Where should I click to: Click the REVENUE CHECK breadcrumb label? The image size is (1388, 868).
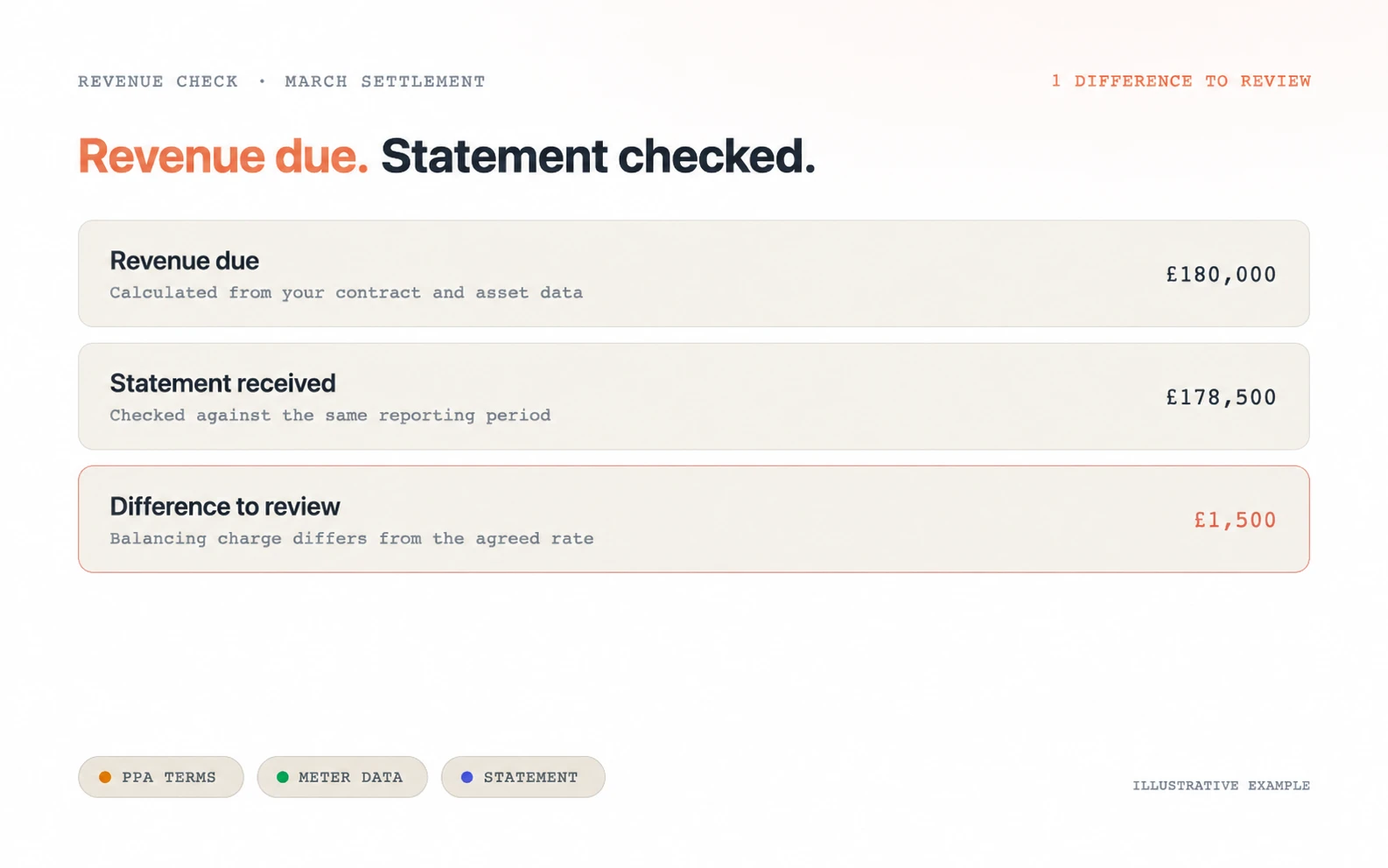(158, 81)
